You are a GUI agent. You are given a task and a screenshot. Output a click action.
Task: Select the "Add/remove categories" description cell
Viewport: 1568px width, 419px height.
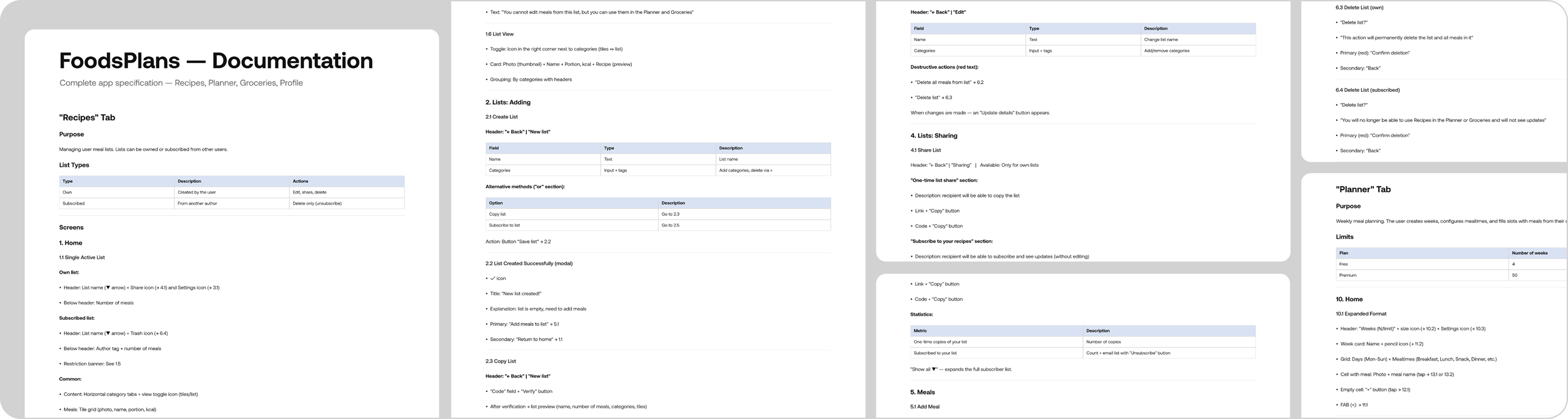[x=1199, y=50]
